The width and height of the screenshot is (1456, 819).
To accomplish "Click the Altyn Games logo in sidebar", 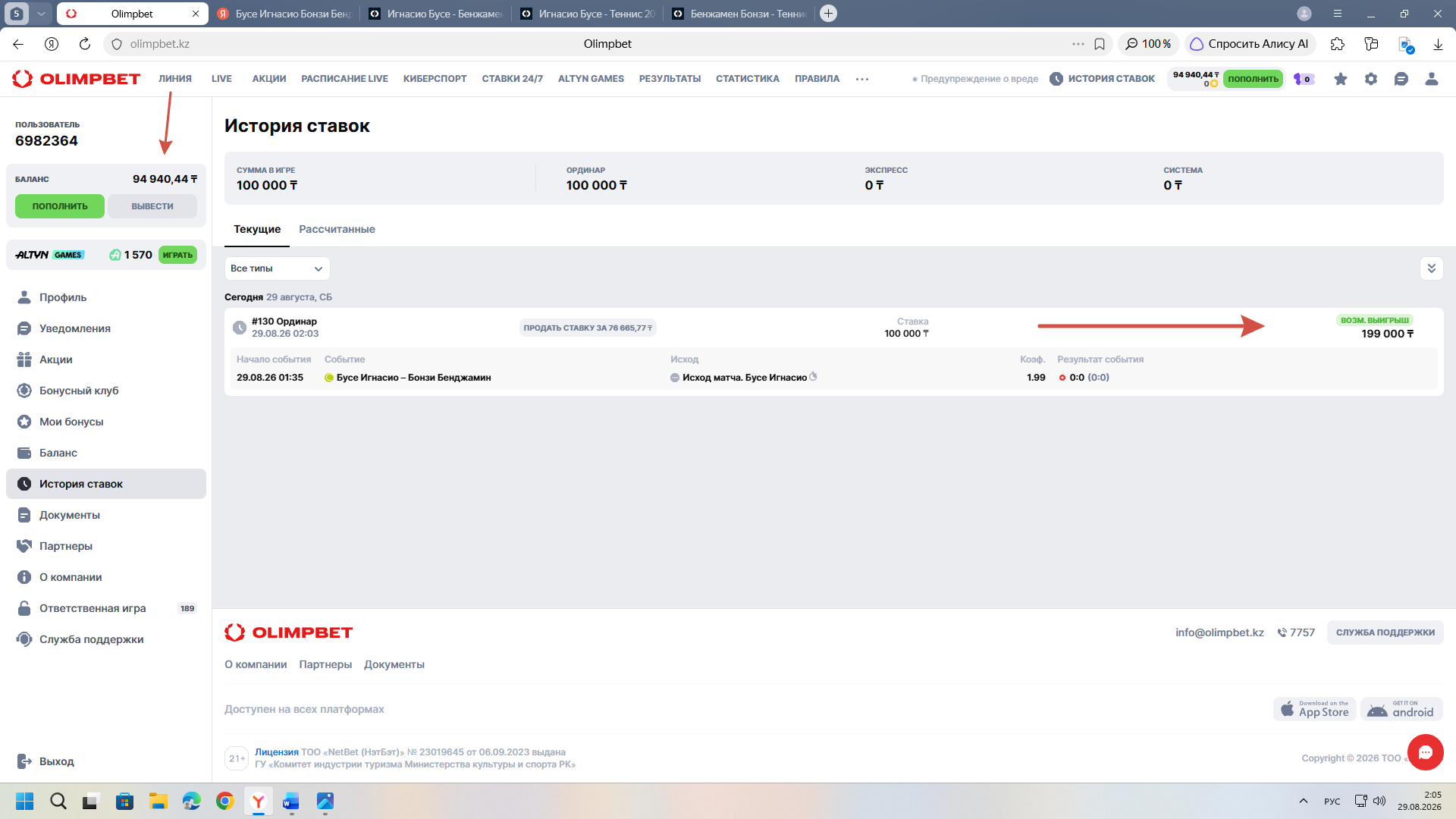I will tap(50, 255).
